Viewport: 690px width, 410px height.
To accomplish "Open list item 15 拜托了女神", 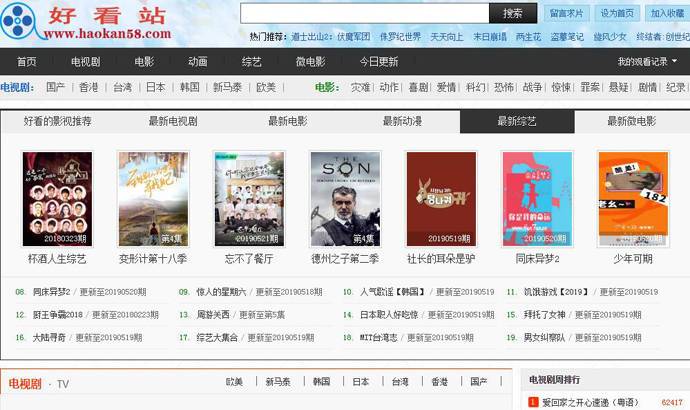I will [x=544, y=315].
